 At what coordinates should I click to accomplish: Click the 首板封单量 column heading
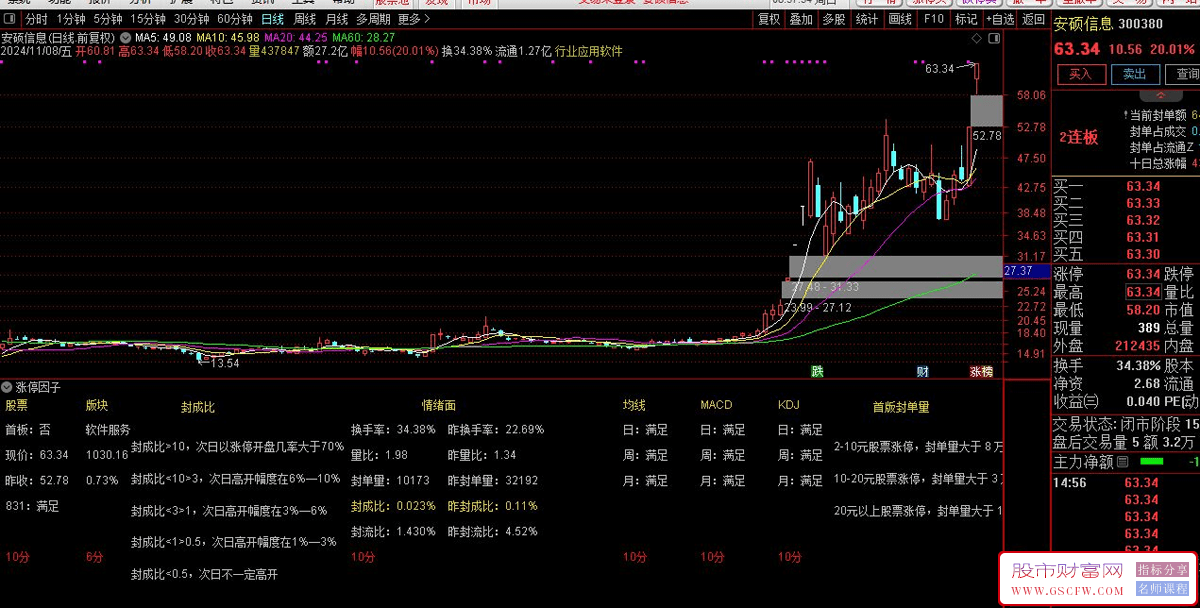(x=901, y=407)
